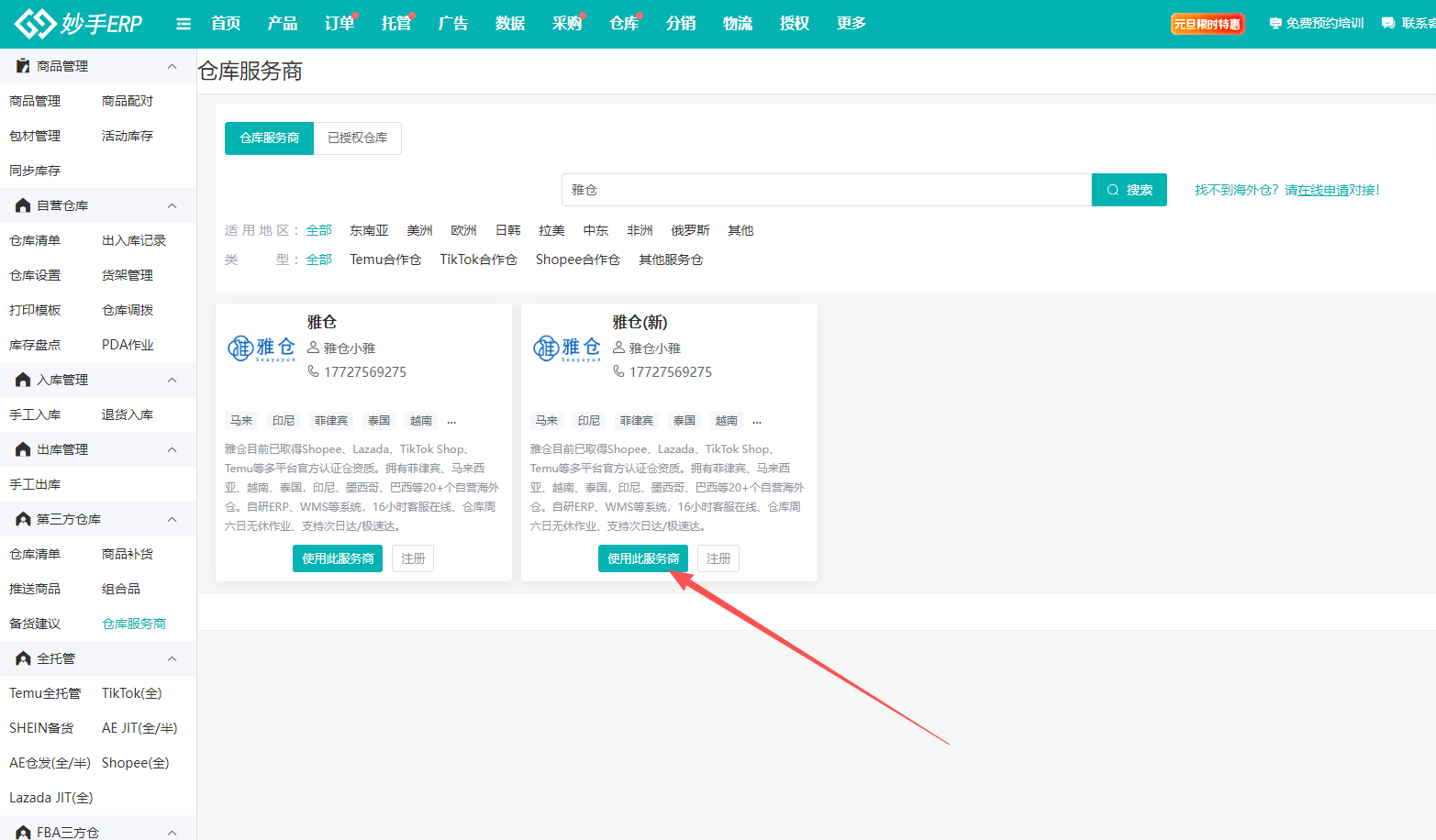
Task: Go to 货架管理 in the sidebar
Action: point(128,275)
